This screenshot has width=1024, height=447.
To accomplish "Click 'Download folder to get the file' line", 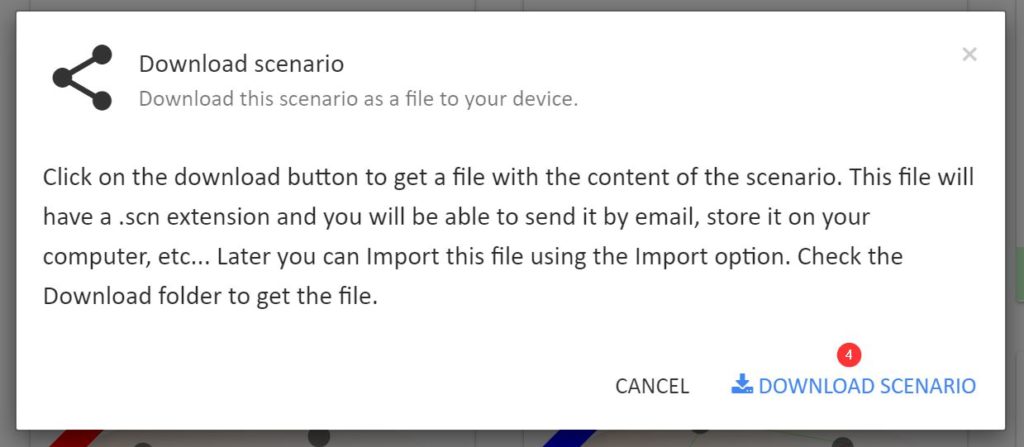I will (x=210, y=297).
